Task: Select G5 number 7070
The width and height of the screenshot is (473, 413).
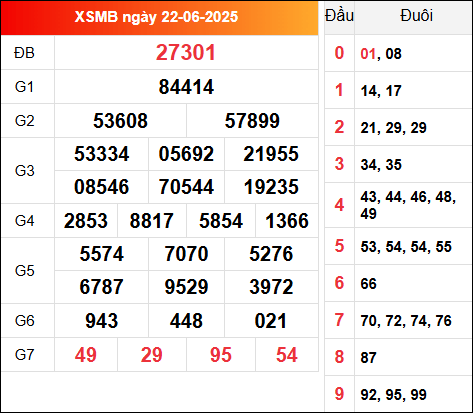Action: pyautogui.click(x=186, y=254)
